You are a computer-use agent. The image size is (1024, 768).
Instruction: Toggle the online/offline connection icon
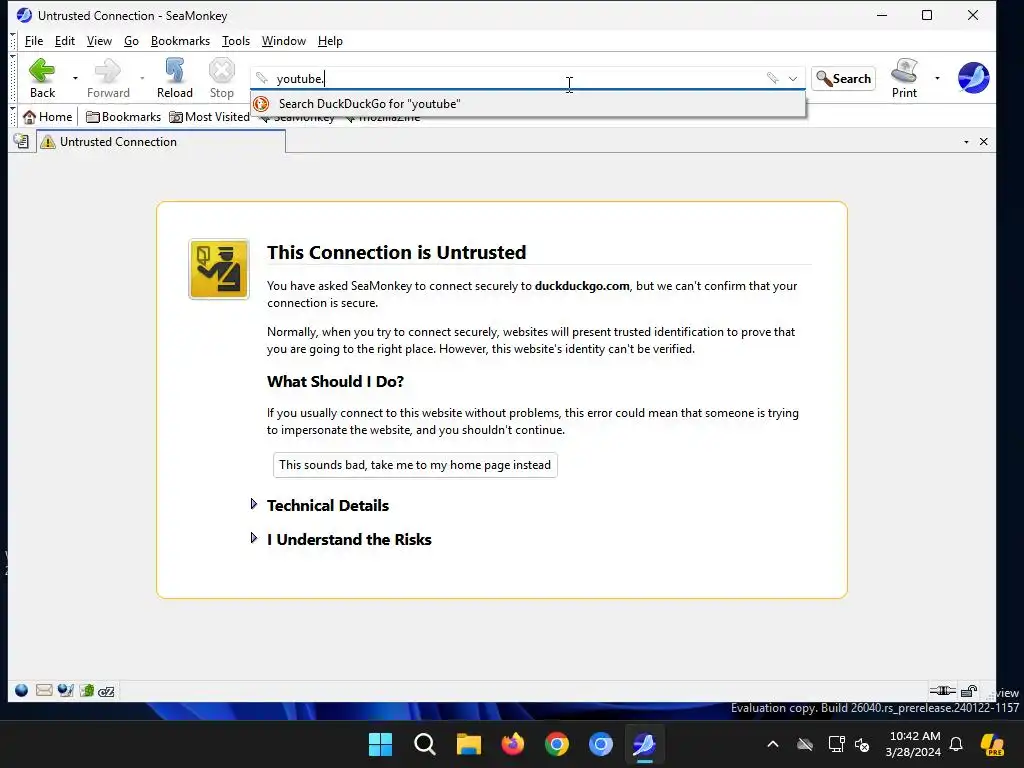942,691
